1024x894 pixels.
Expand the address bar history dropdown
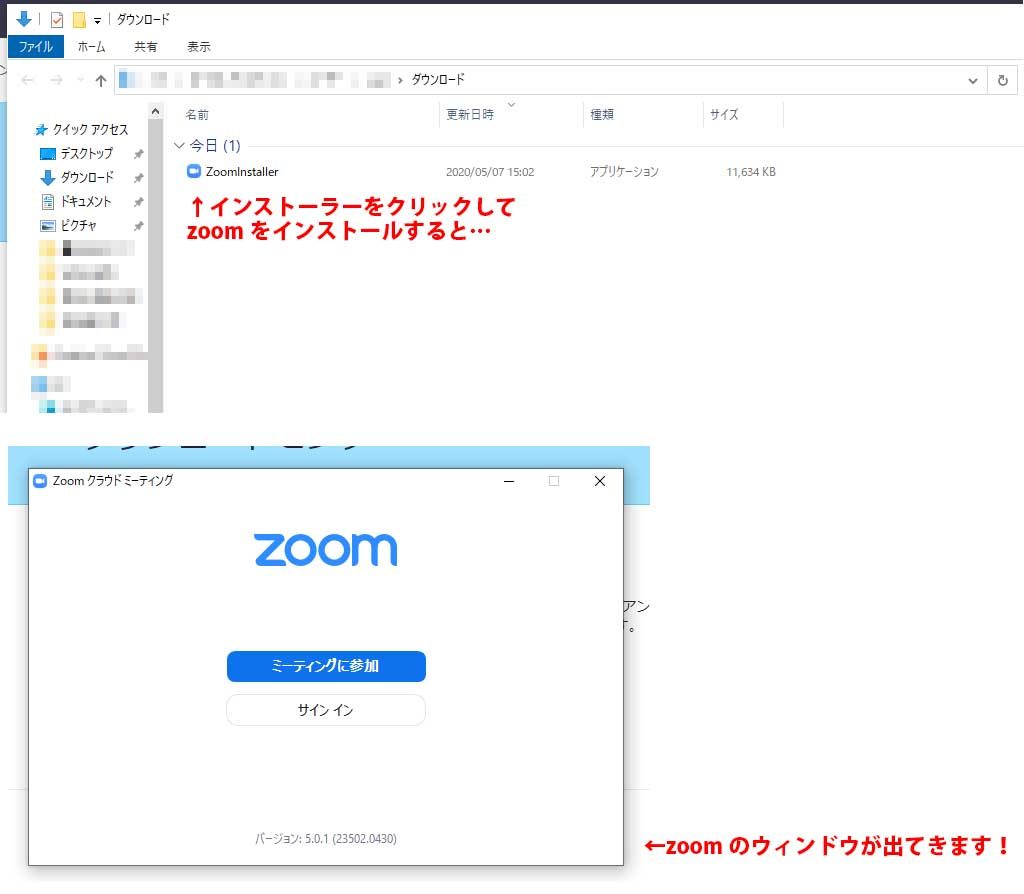pyautogui.click(x=973, y=80)
